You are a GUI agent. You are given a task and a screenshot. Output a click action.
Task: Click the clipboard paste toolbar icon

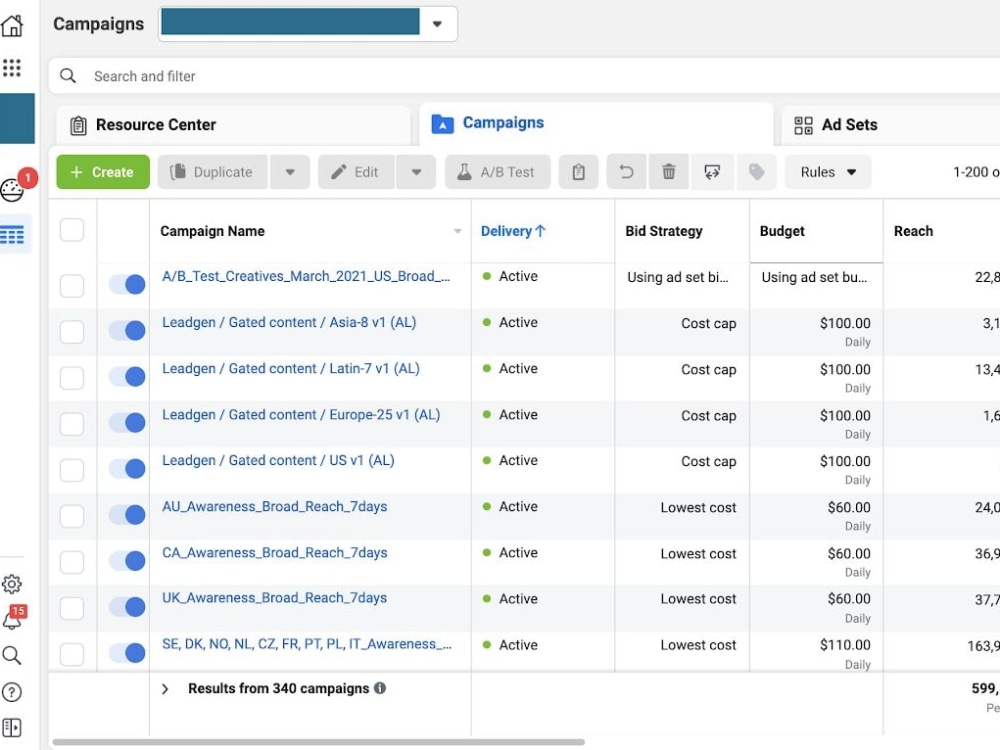[578, 172]
